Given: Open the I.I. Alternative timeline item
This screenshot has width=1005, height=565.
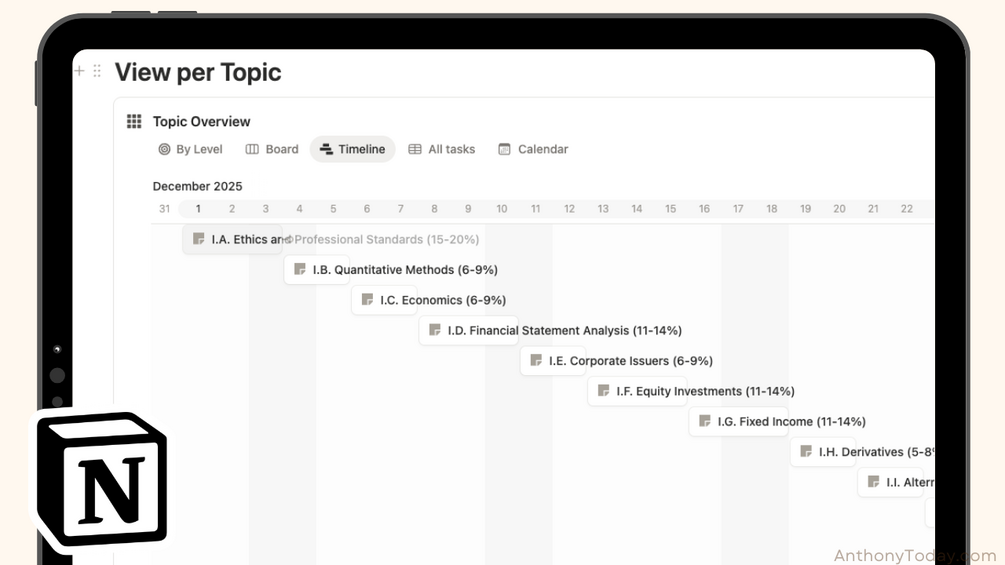Looking at the screenshot, I should [x=896, y=482].
